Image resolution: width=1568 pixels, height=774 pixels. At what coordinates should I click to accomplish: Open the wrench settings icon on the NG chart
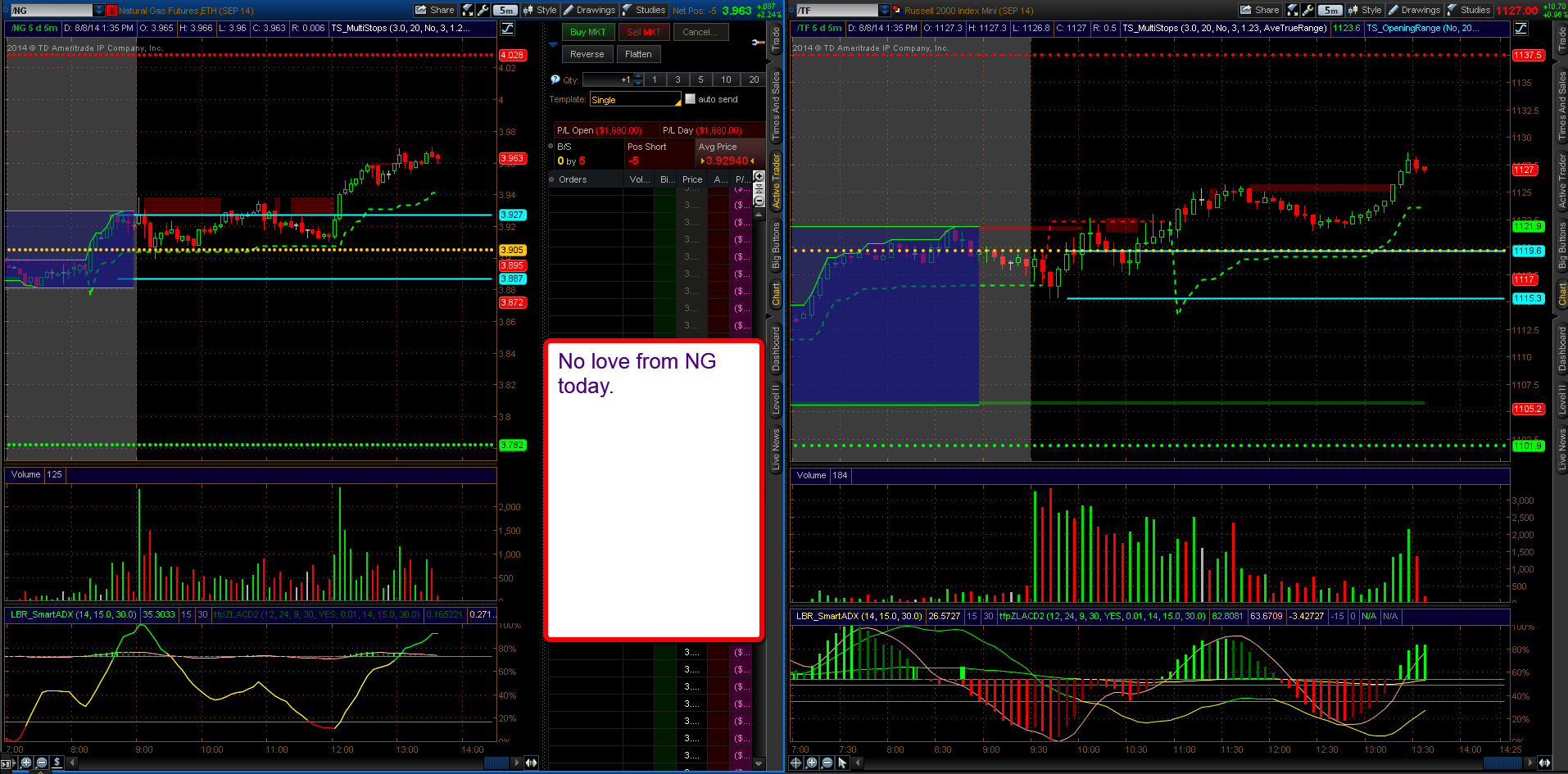click(483, 10)
